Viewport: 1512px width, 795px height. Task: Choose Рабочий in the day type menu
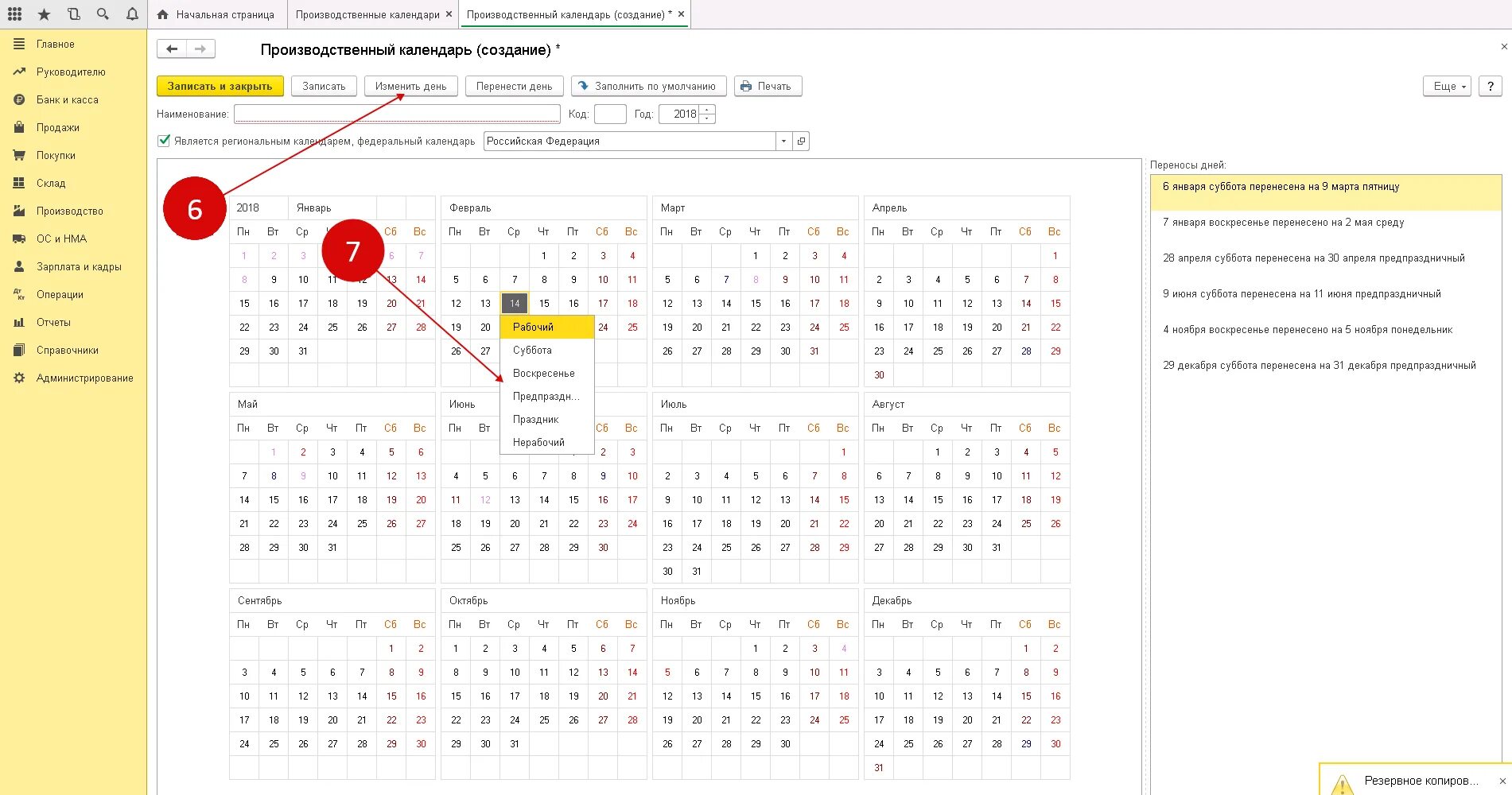click(547, 328)
